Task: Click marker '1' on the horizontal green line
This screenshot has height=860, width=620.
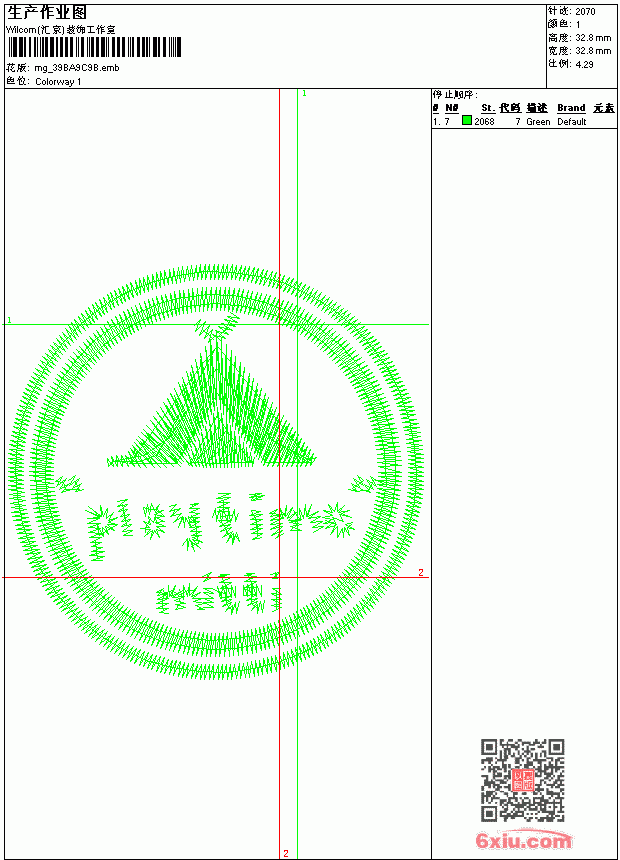Action: tap(9, 320)
